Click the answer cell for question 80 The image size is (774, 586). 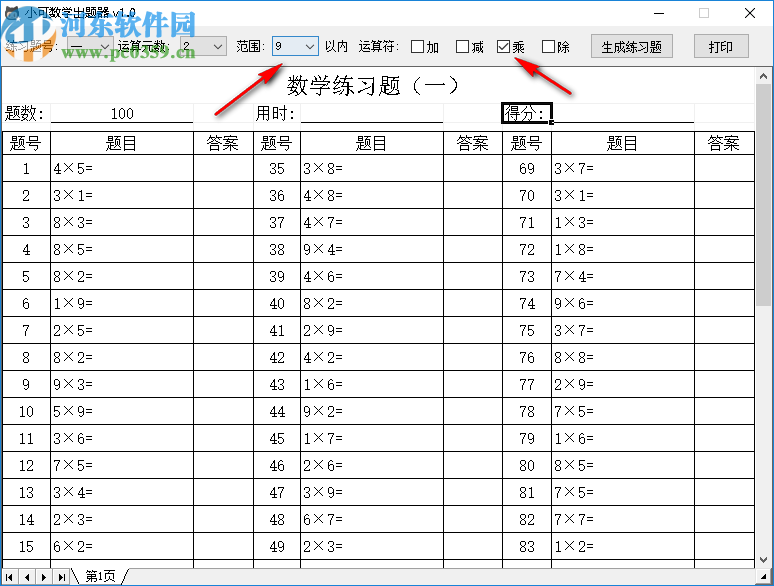pos(724,465)
